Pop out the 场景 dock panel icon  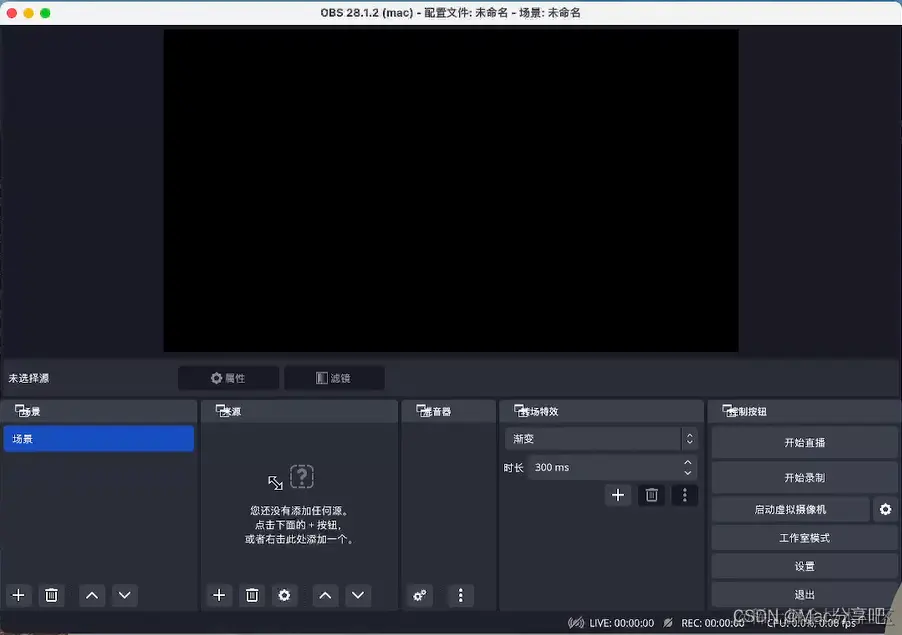click(21, 410)
